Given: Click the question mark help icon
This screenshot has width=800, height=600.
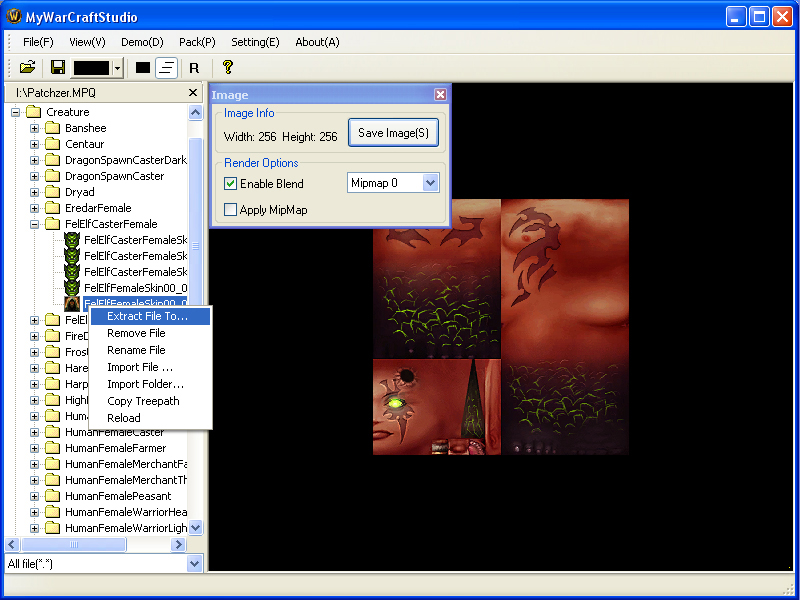Looking at the screenshot, I should [228, 67].
